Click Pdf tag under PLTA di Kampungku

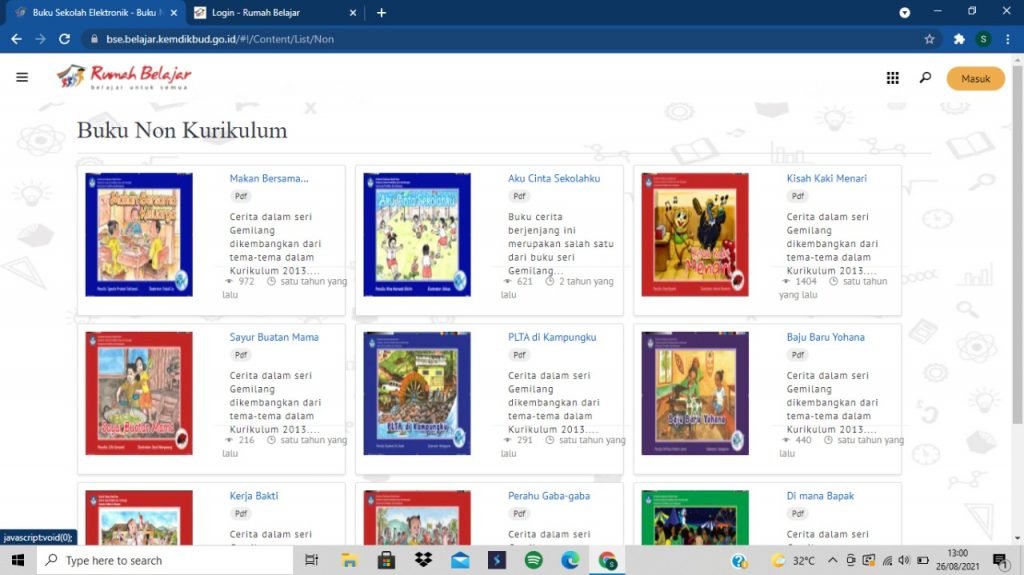pyautogui.click(x=519, y=355)
